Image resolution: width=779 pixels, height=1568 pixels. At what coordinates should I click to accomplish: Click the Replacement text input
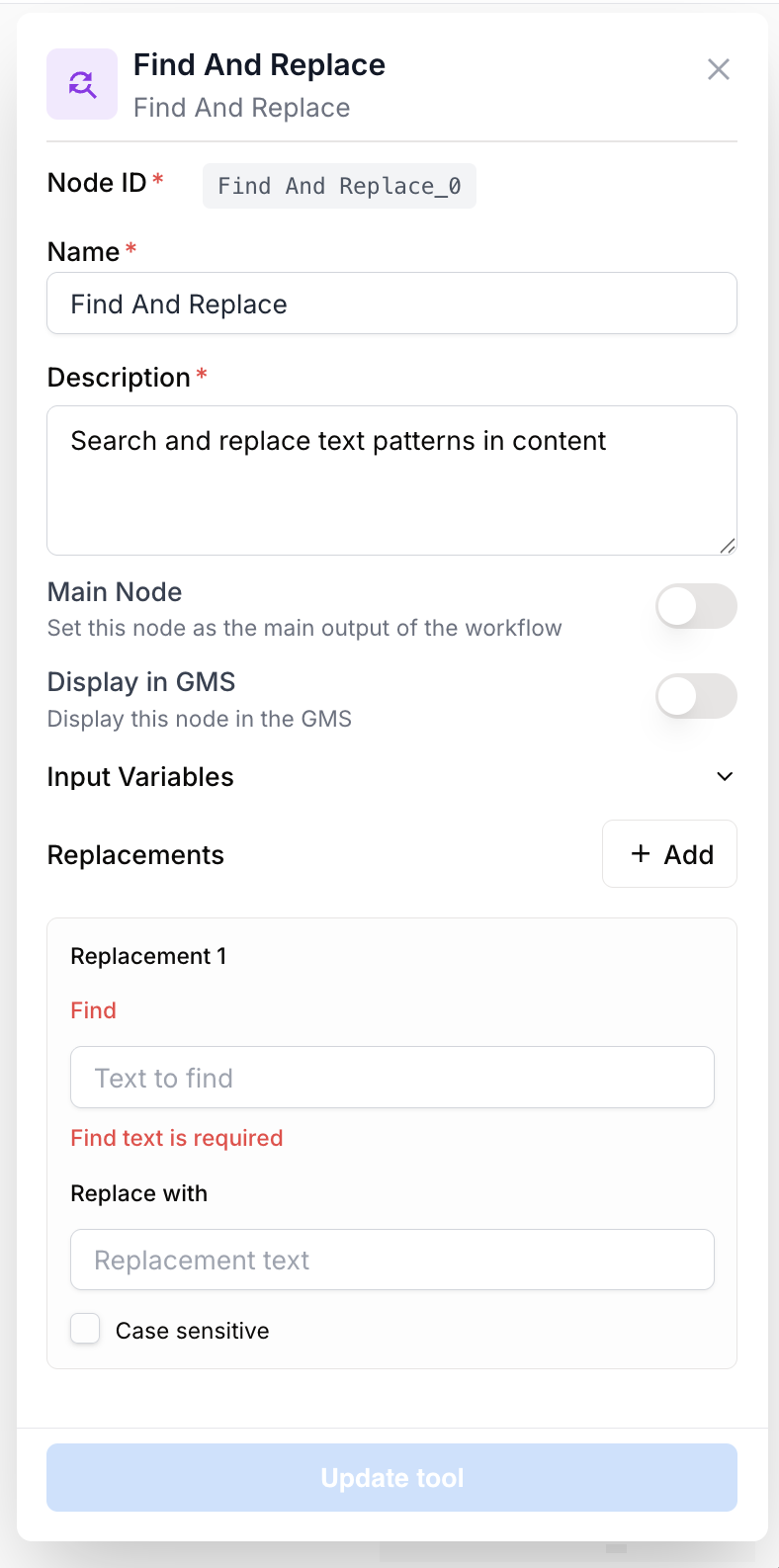(x=391, y=1259)
